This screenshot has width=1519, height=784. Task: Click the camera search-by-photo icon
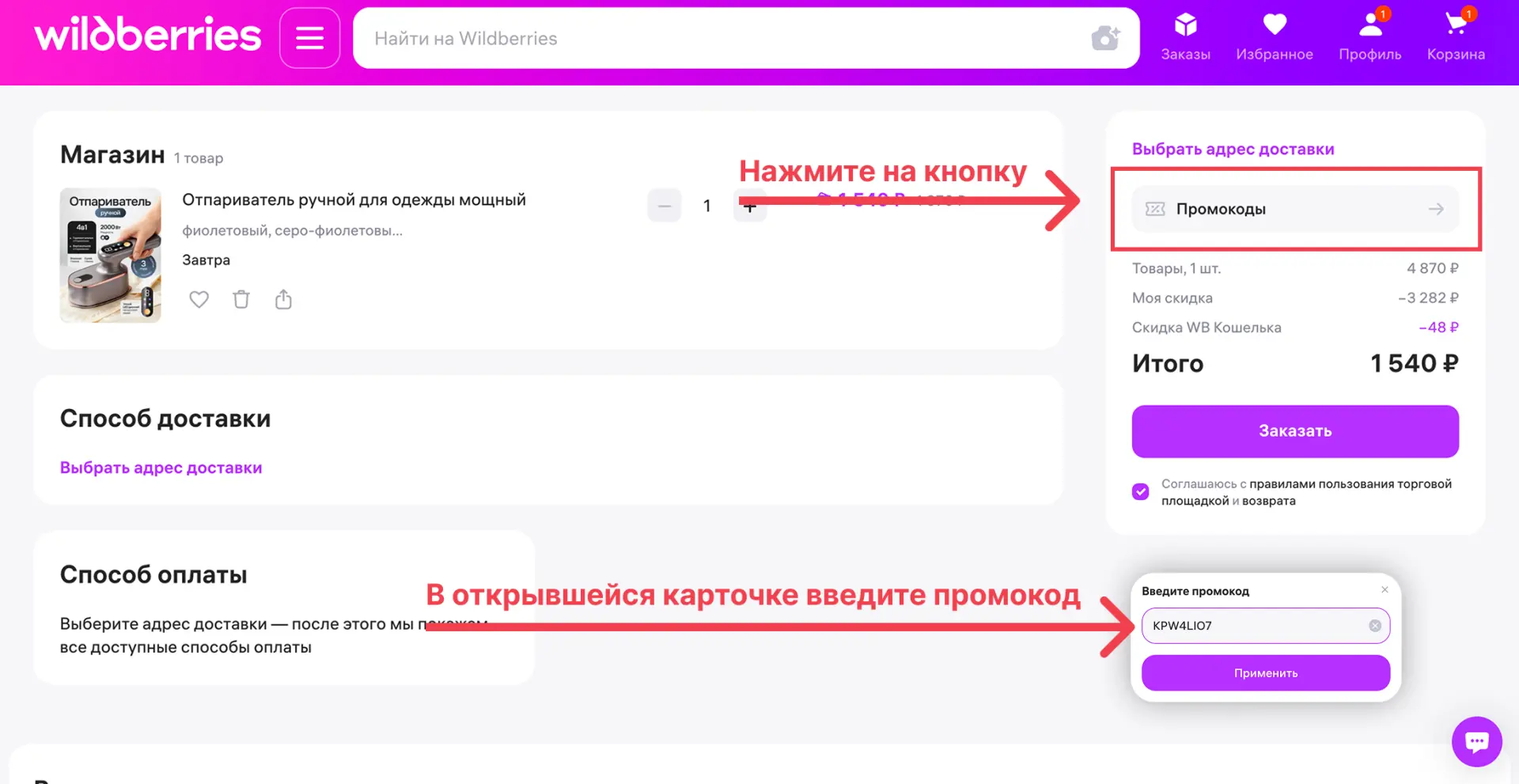pos(1105,38)
